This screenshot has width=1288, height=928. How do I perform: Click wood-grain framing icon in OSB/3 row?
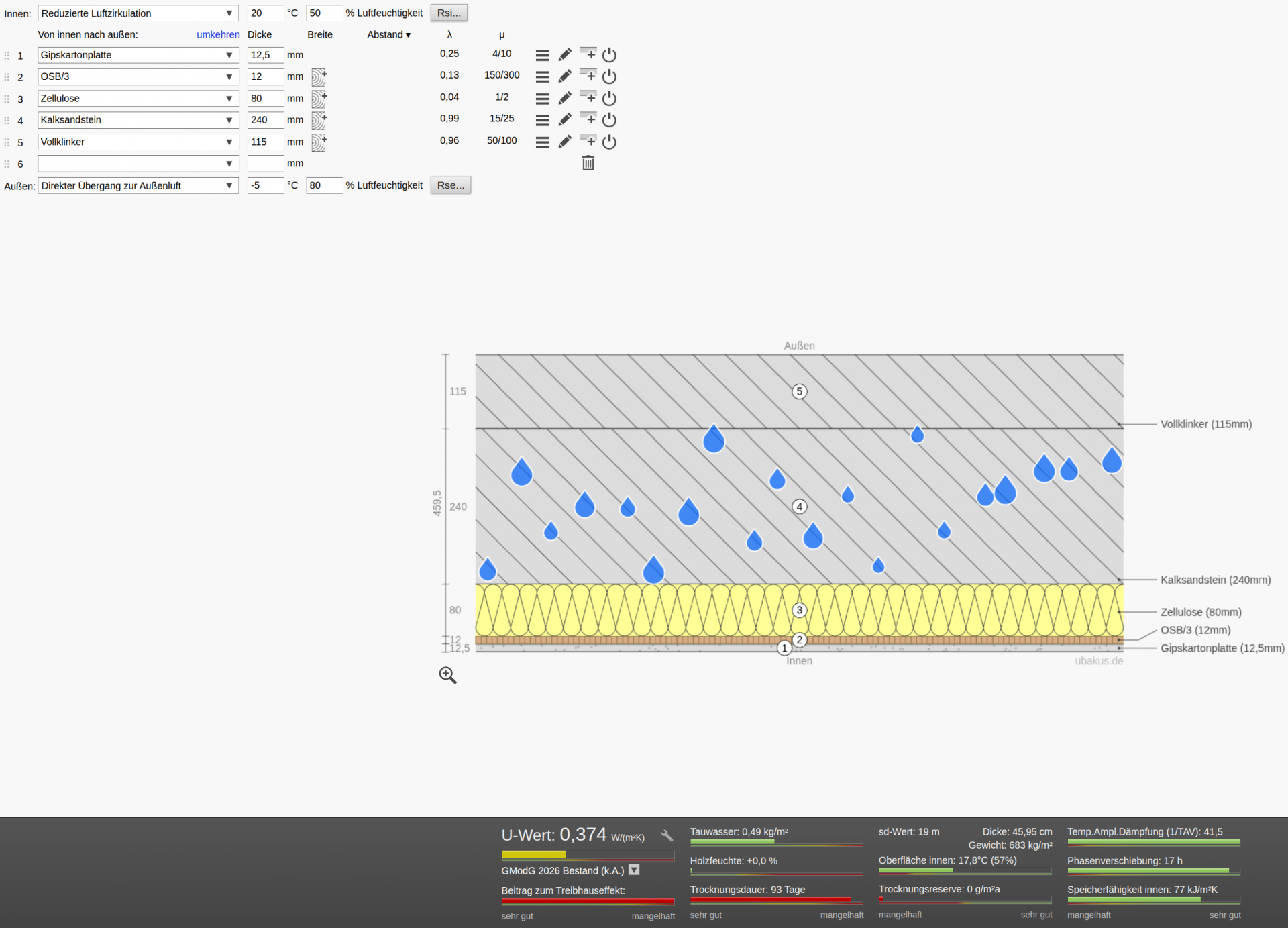319,77
